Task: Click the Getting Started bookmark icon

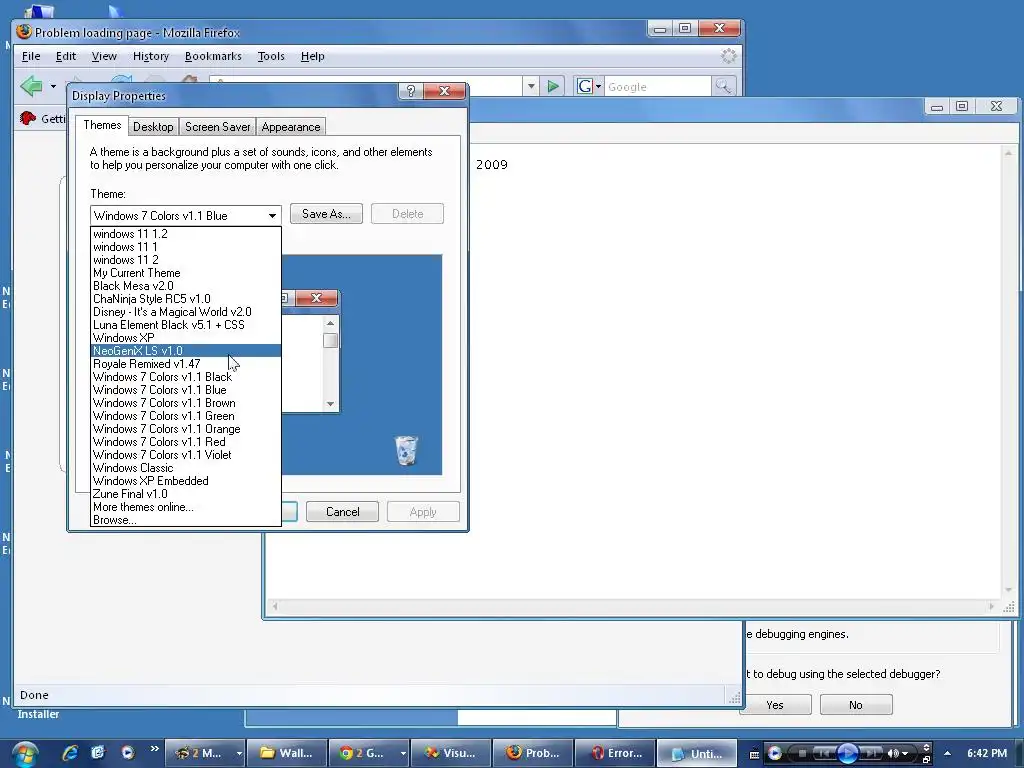Action: (x=27, y=118)
